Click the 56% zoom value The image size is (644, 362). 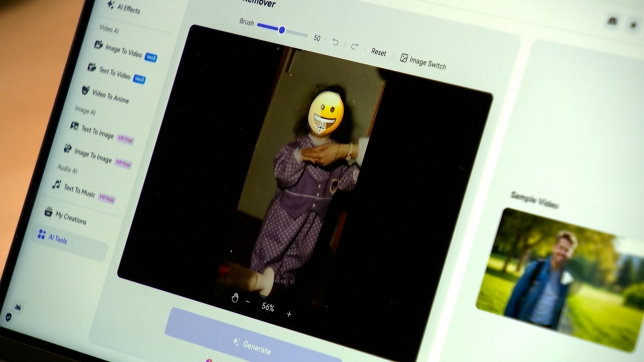[268, 307]
